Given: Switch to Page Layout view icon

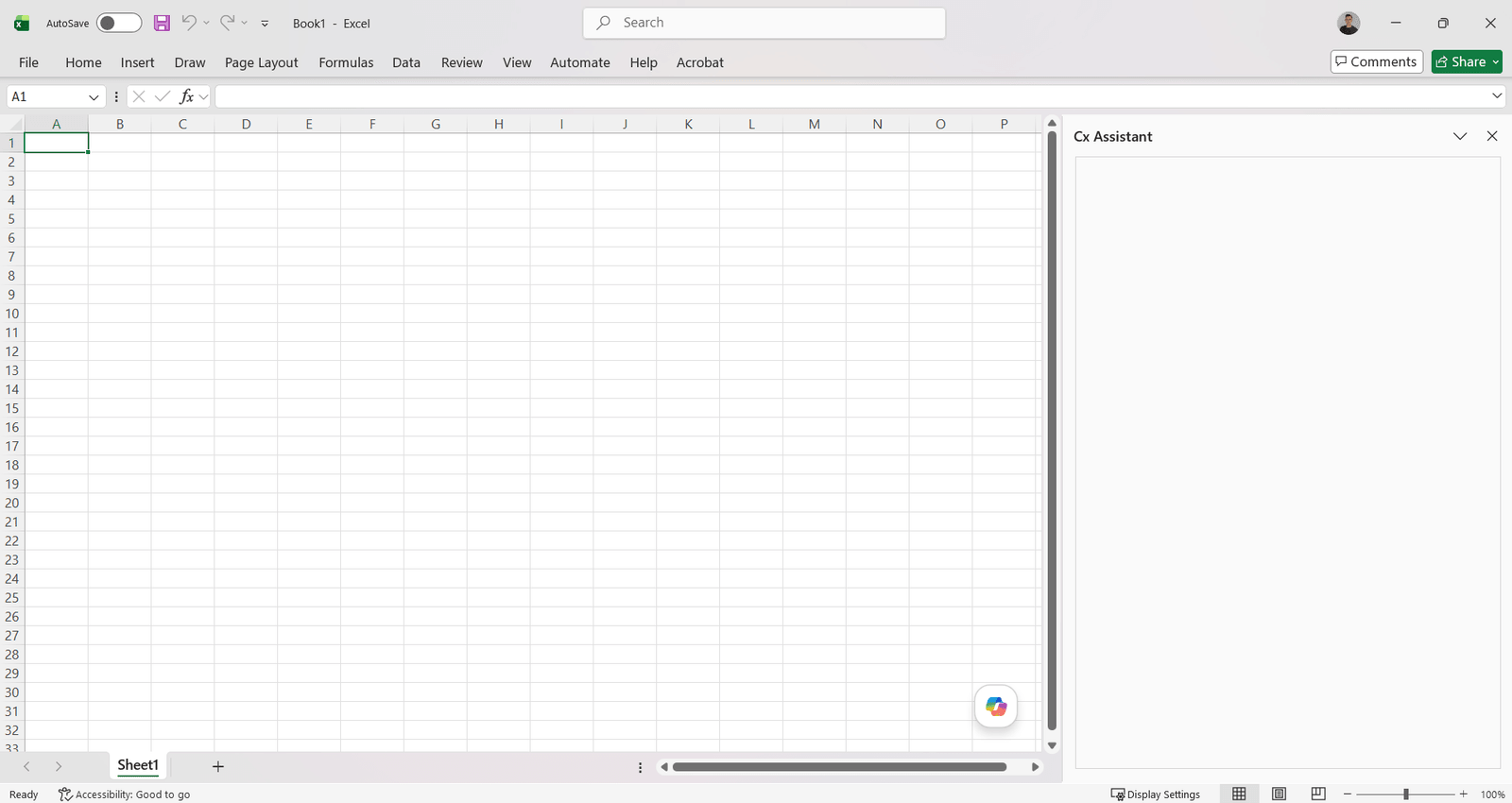Looking at the screenshot, I should (x=1279, y=794).
